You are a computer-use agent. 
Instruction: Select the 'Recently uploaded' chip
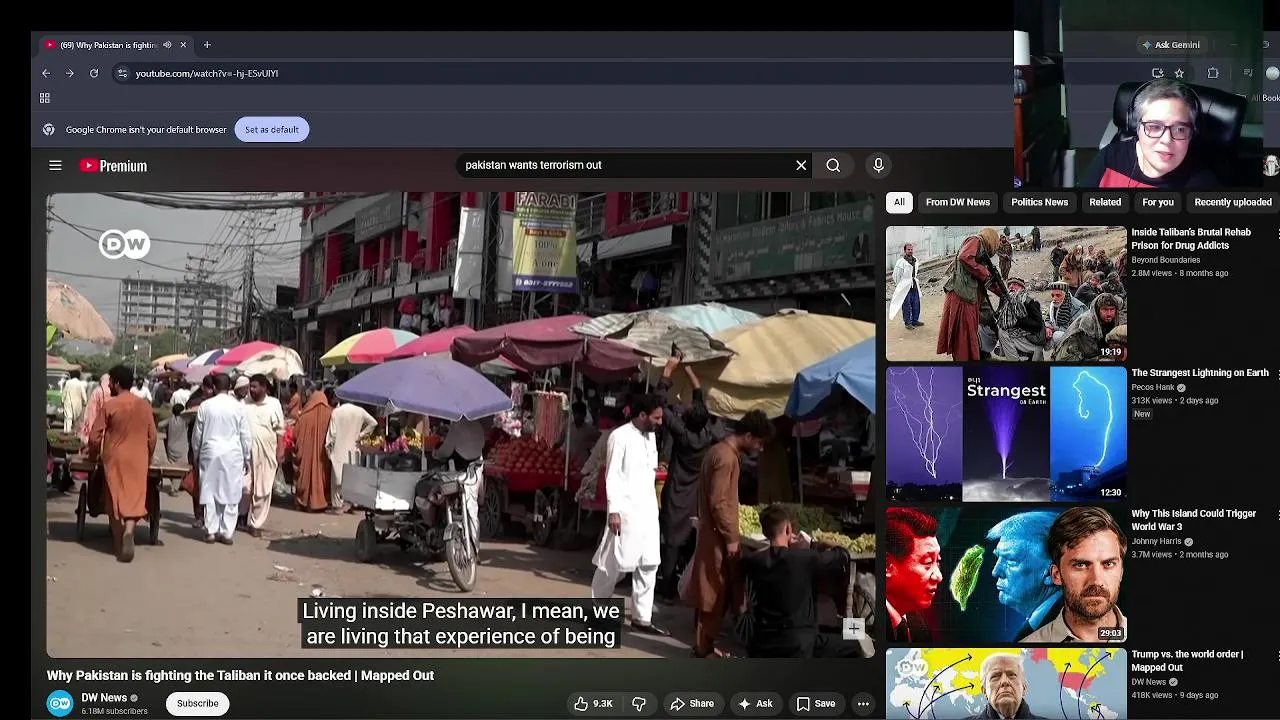pyautogui.click(x=1233, y=202)
